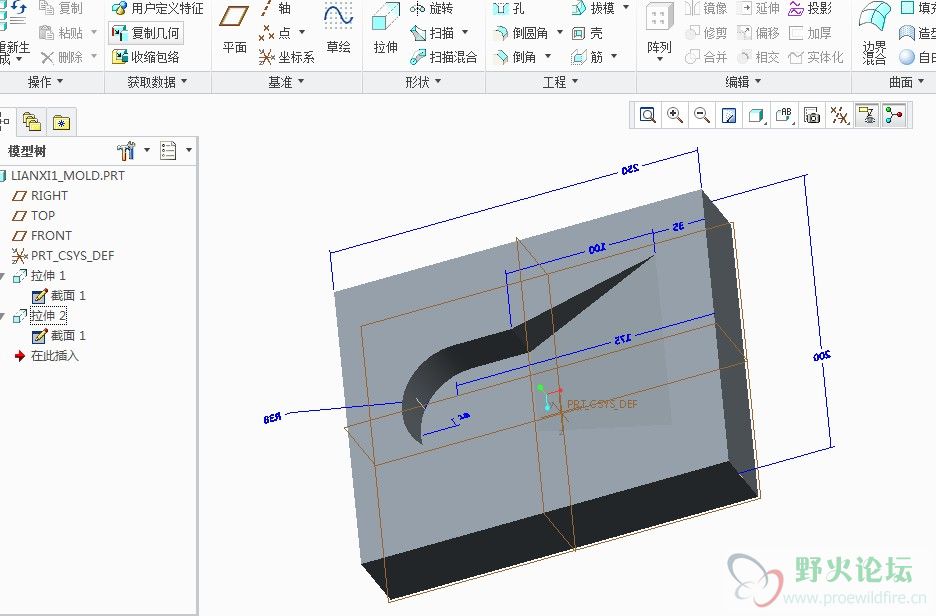Open the saved views (camera) icon
This screenshot has width=936, height=616.
pos(811,115)
